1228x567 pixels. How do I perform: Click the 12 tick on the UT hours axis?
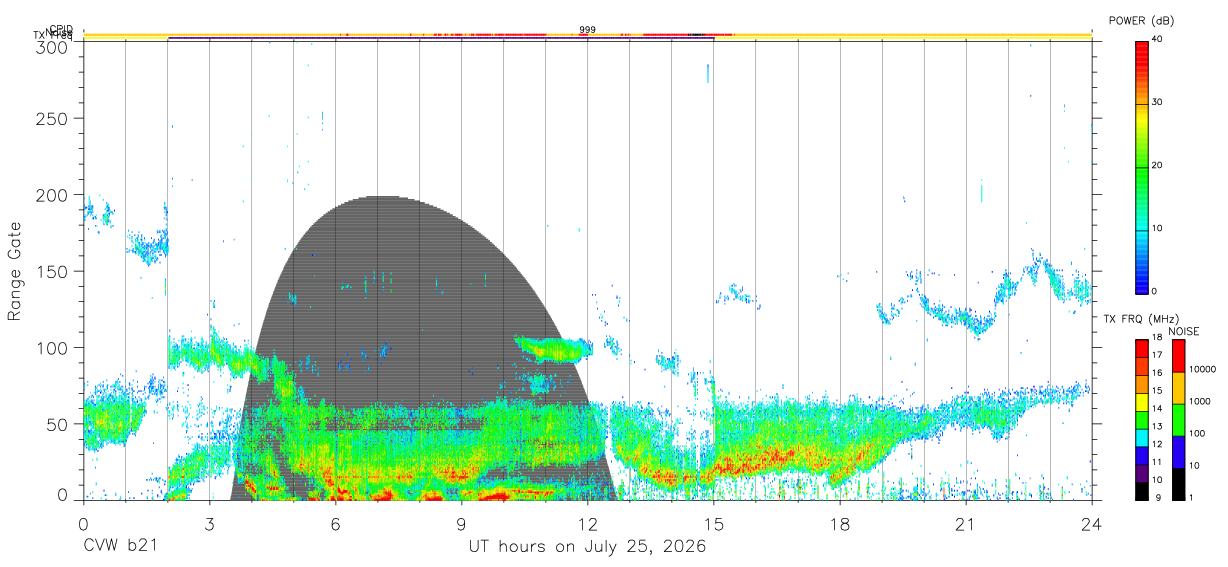[x=588, y=524]
